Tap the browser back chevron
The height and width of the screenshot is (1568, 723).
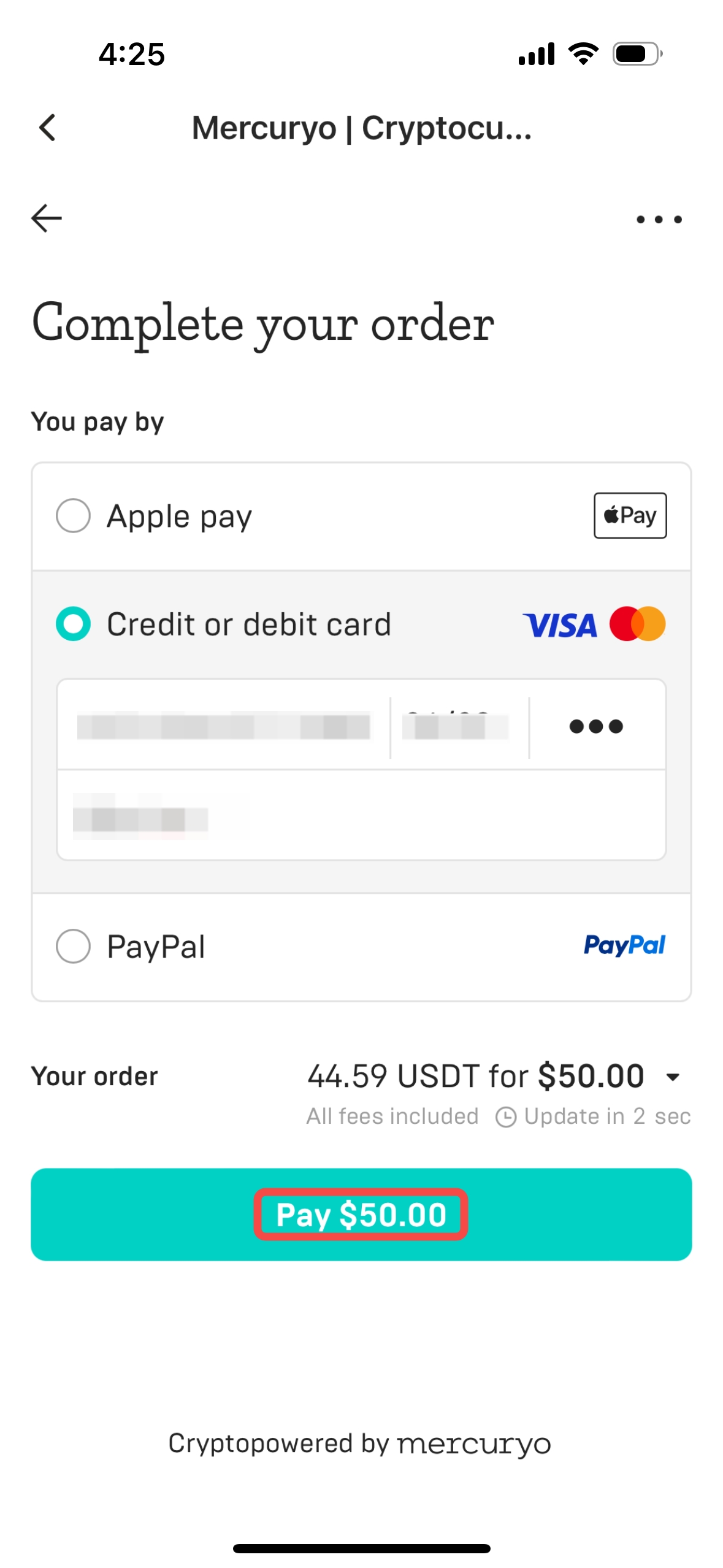[47, 128]
